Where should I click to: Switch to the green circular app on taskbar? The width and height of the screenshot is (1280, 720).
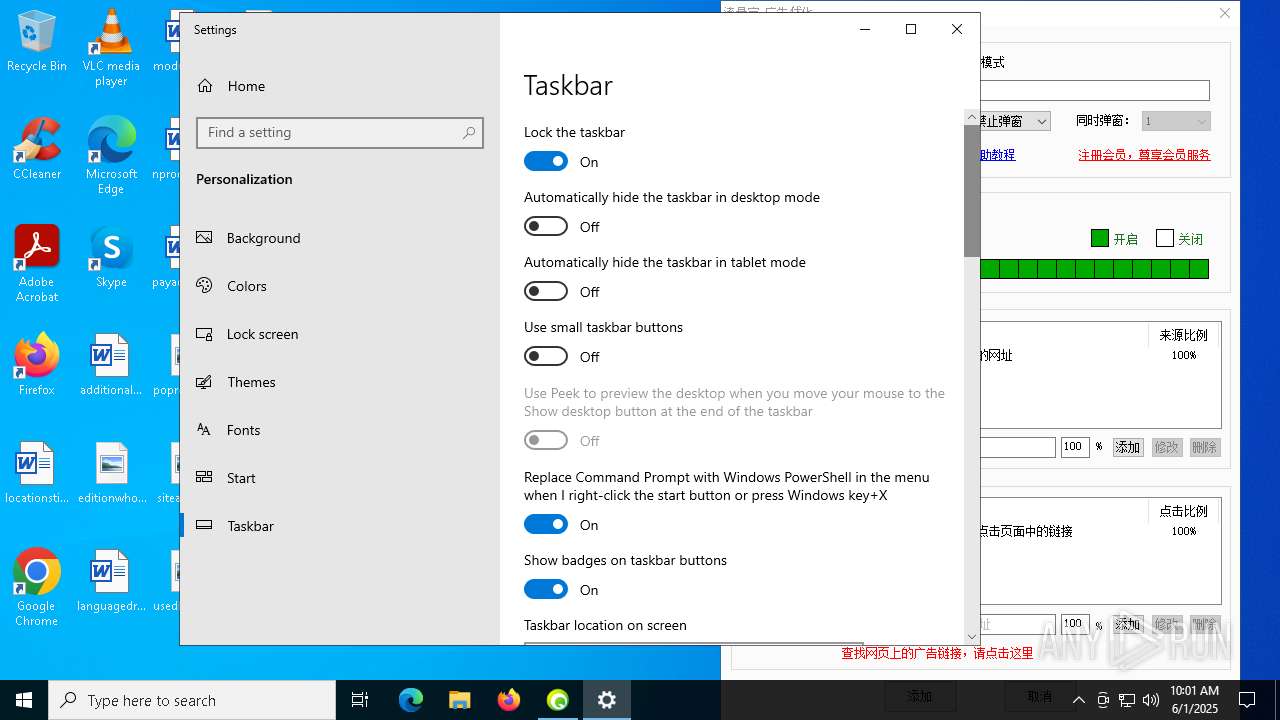click(558, 700)
